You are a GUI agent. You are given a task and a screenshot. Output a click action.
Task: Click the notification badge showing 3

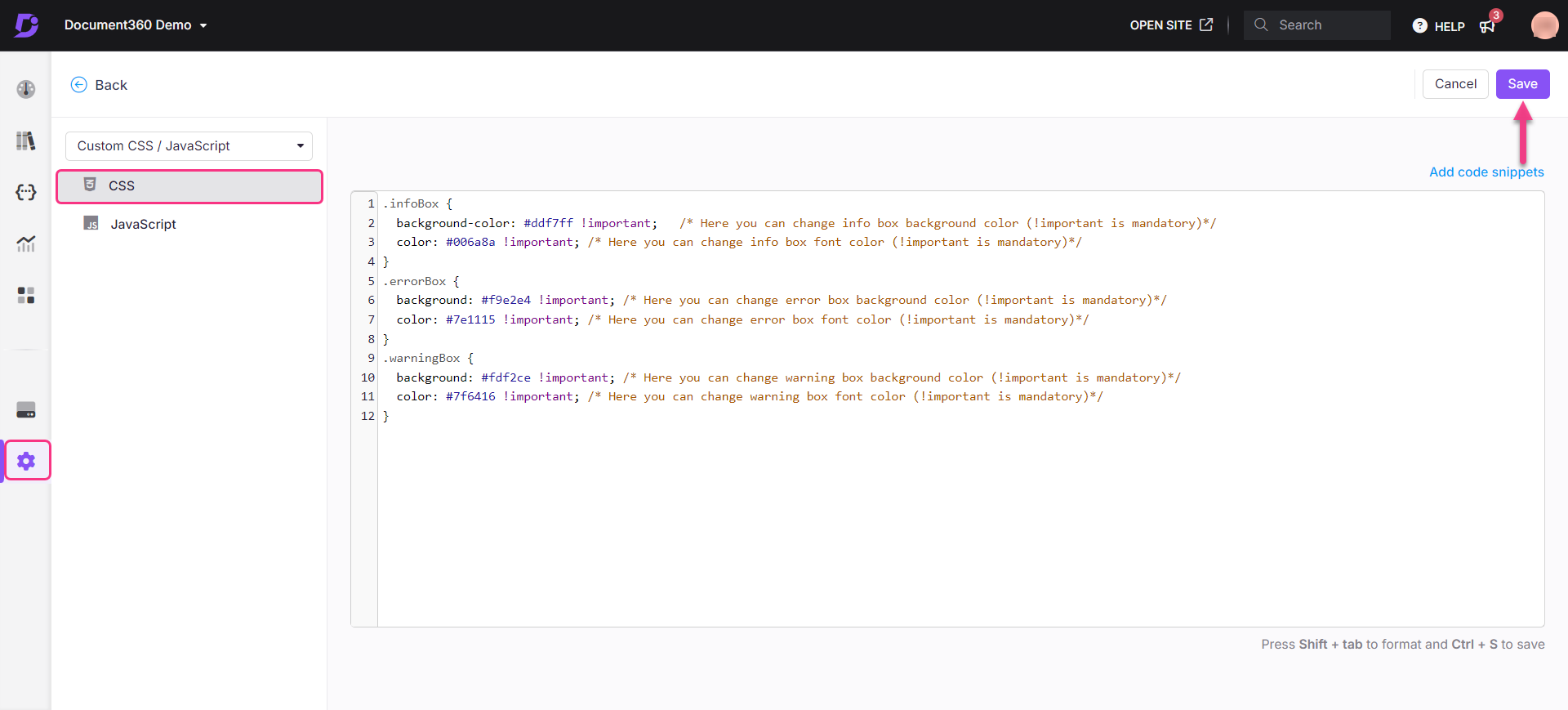coord(1496,16)
